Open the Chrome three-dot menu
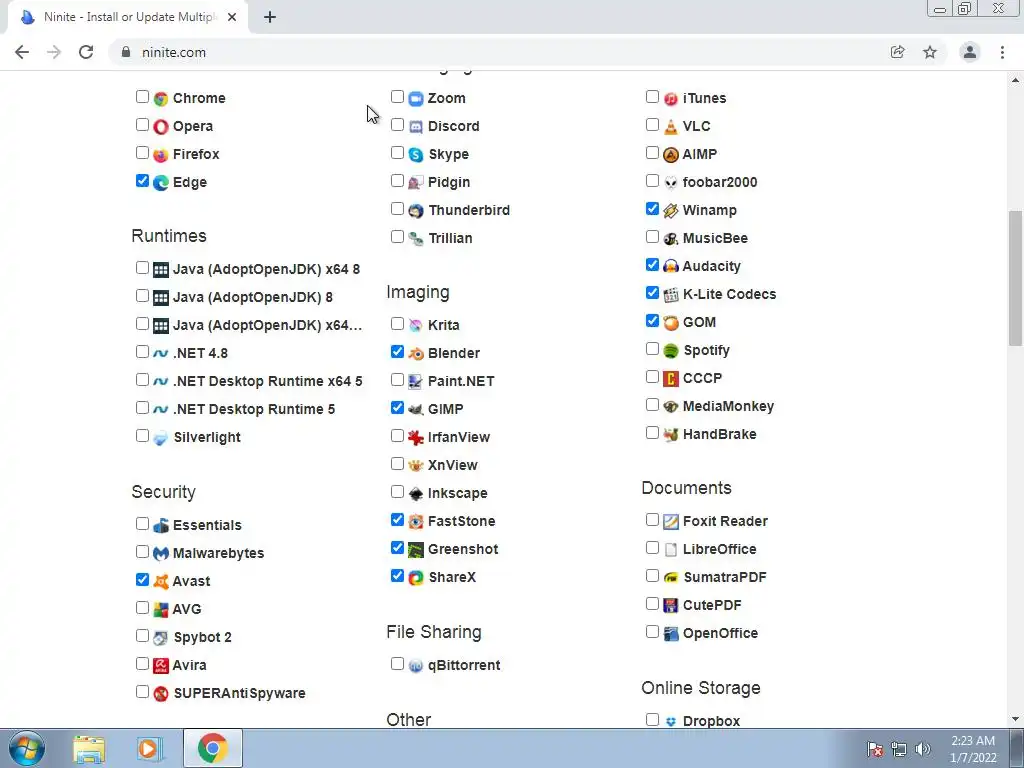This screenshot has height=768, width=1024. 1002,52
